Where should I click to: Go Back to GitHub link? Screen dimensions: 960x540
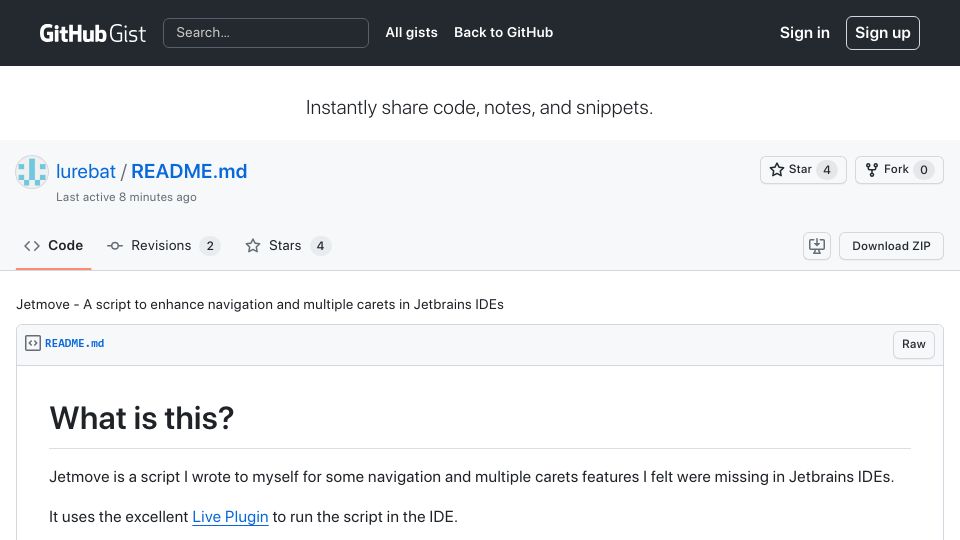(503, 32)
